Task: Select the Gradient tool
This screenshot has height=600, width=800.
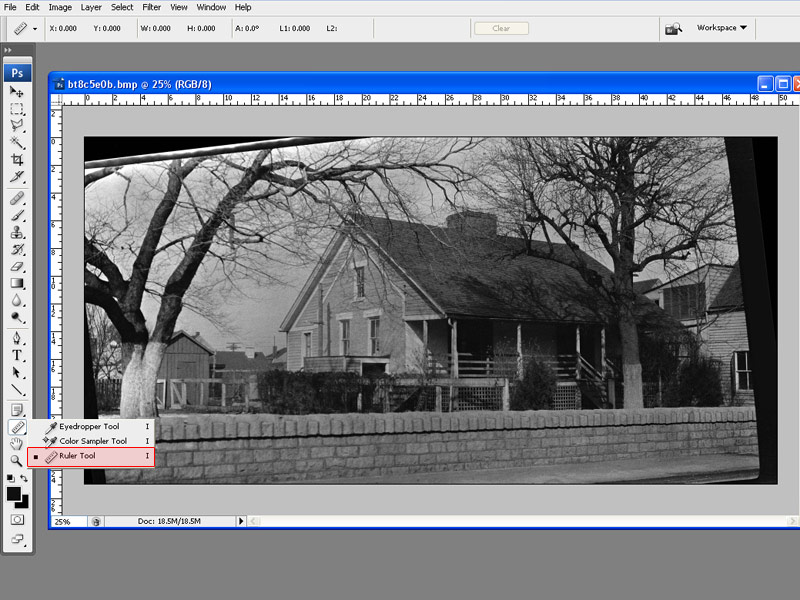Action: point(17,283)
